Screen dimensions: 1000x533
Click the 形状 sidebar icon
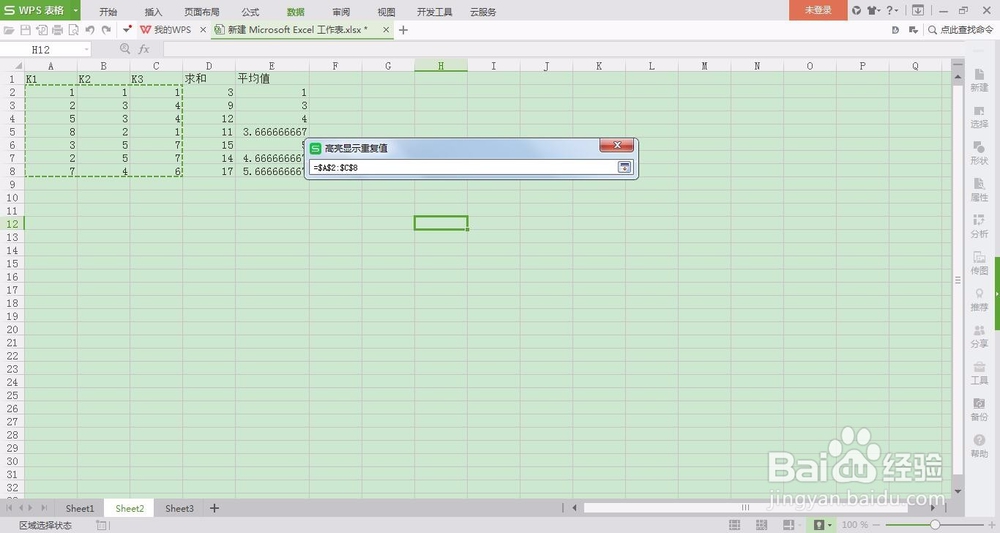(x=980, y=154)
